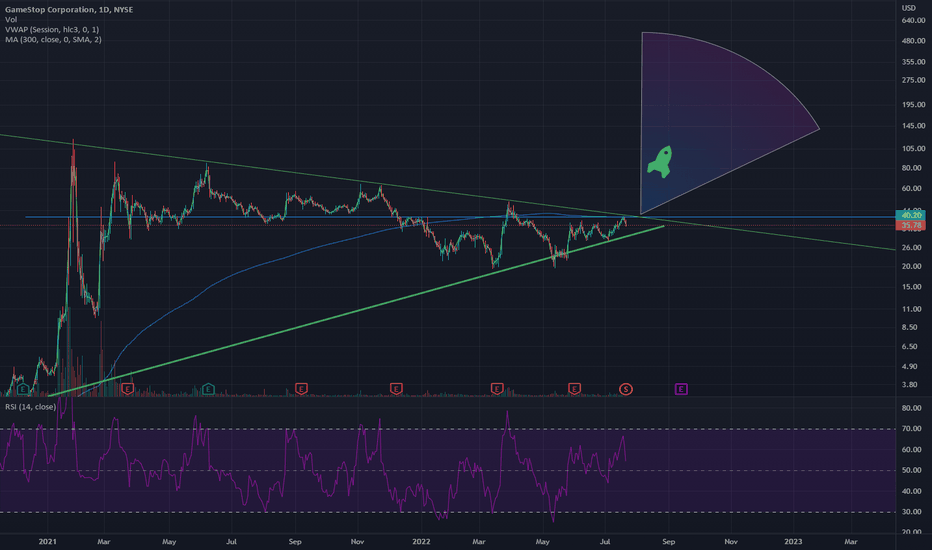
Task: Click the 2021 label on time axis
Action: click(x=48, y=542)
